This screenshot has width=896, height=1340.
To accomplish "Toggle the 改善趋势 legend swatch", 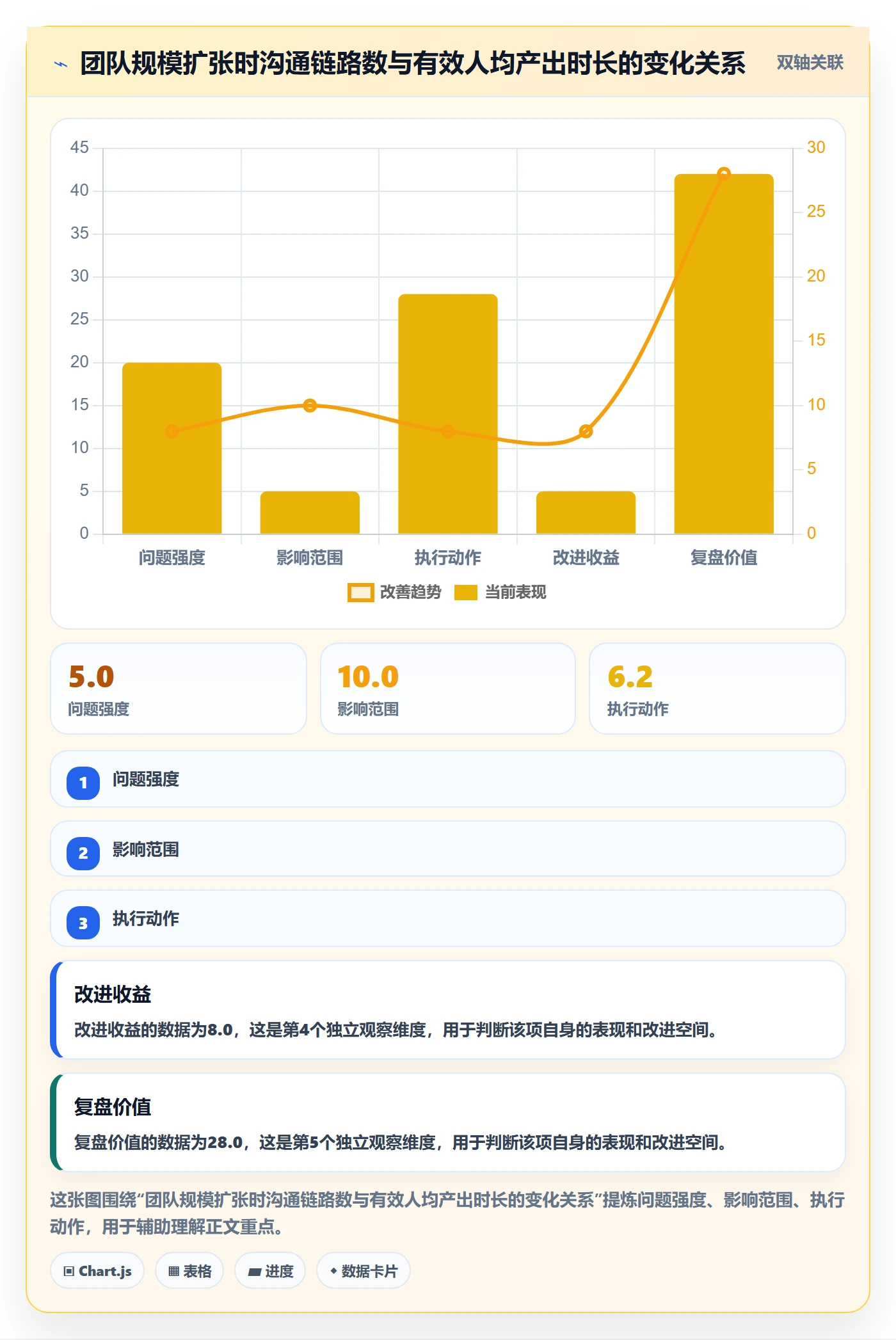I will [360, 593].
